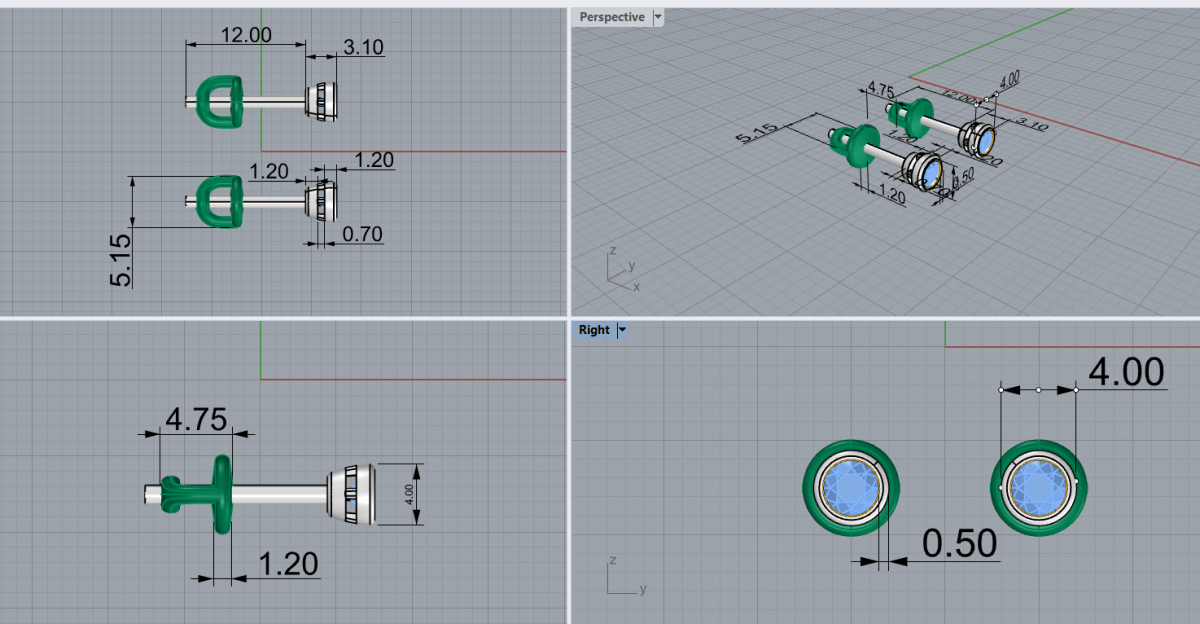1200x624 pixels.
Task: Select the 12.00 dimension text in top-left viewport
Action: point(246,35)
